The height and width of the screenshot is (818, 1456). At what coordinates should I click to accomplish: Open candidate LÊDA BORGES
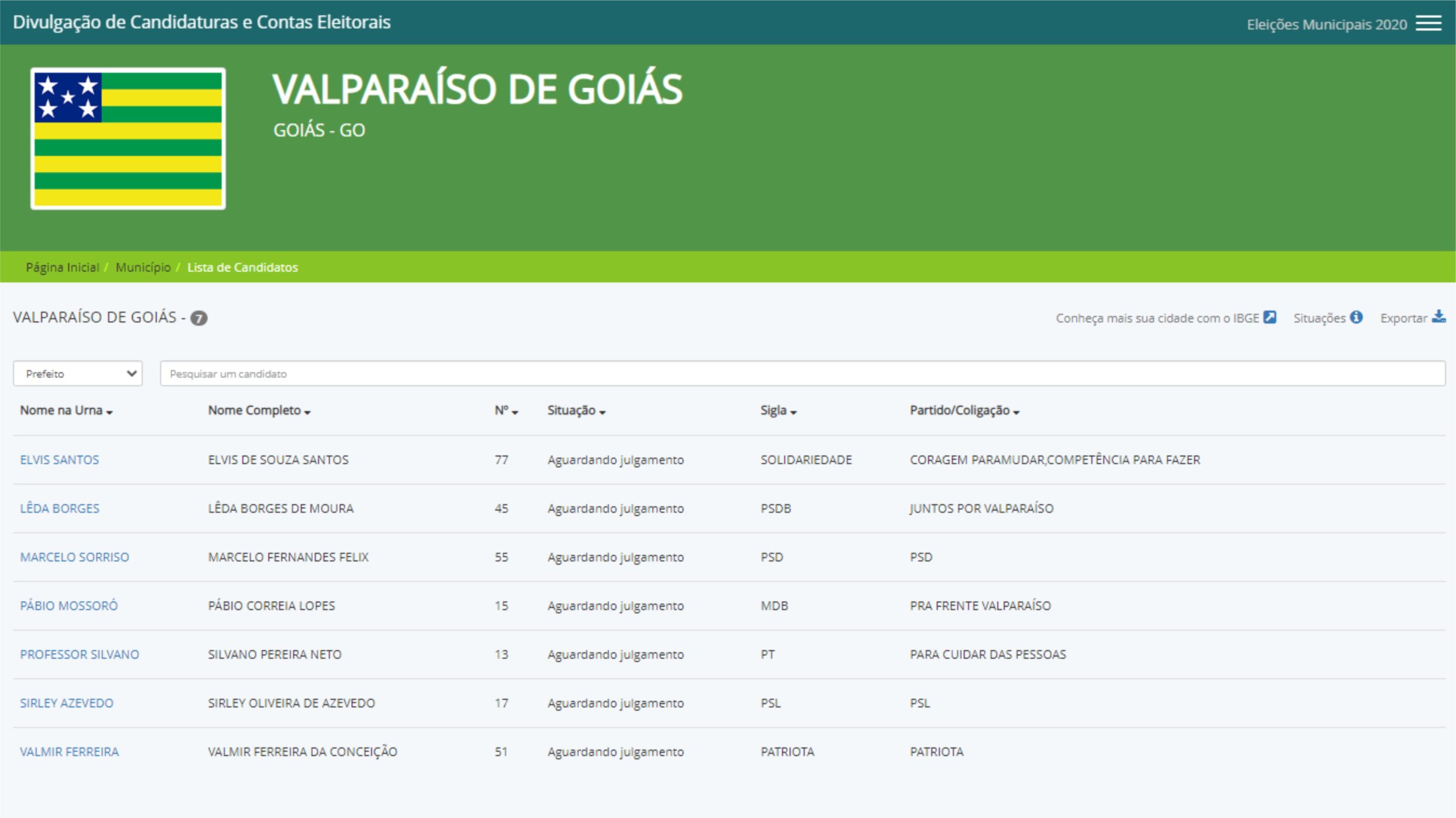pos(60,508)
